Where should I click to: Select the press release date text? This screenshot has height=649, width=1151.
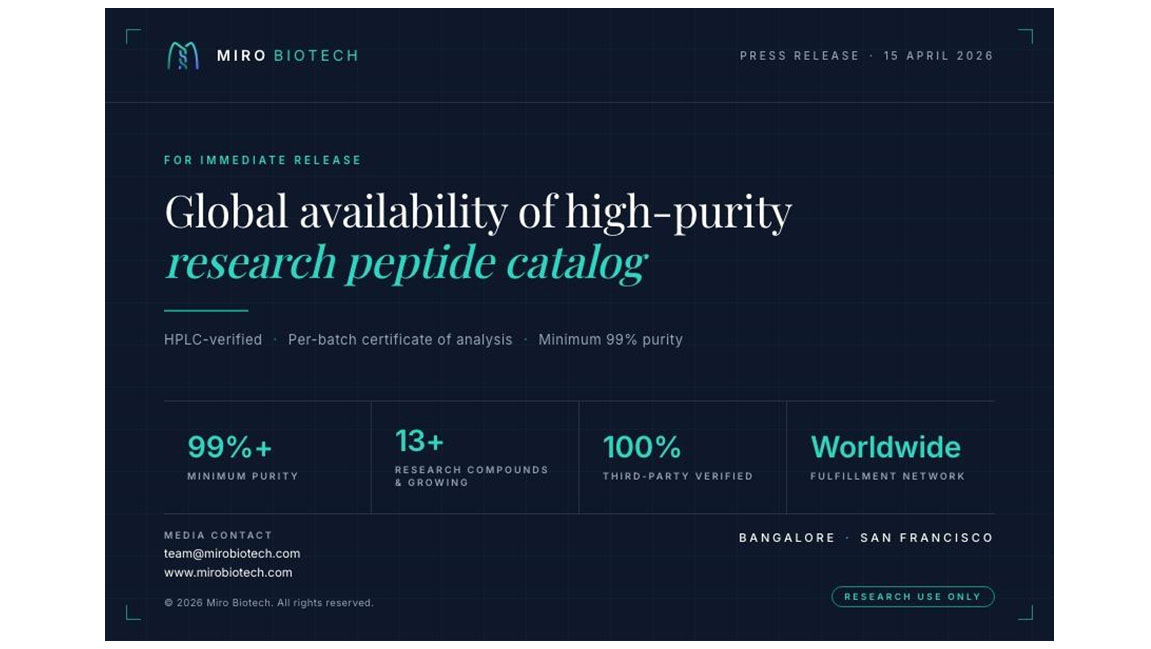[x=938, y=56]
